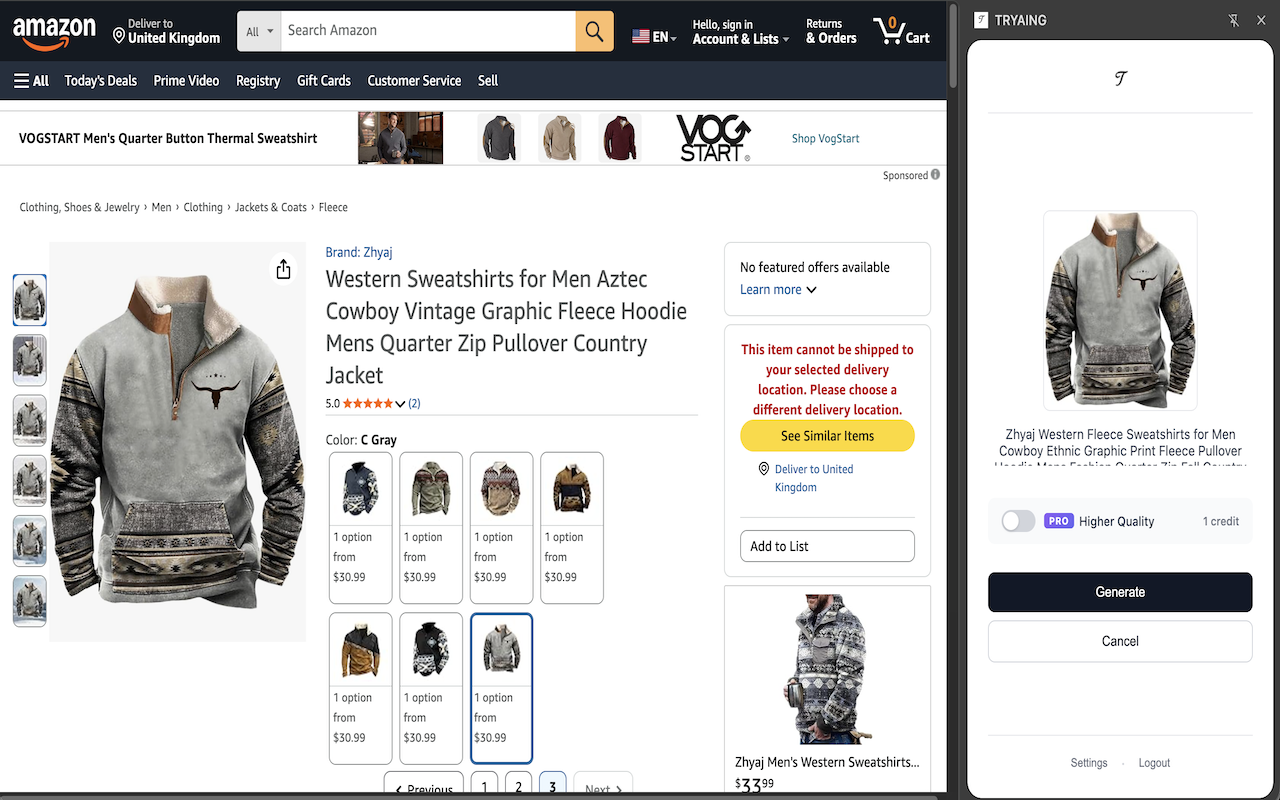Open the All search category dropdown

click(x=258, y=30)
